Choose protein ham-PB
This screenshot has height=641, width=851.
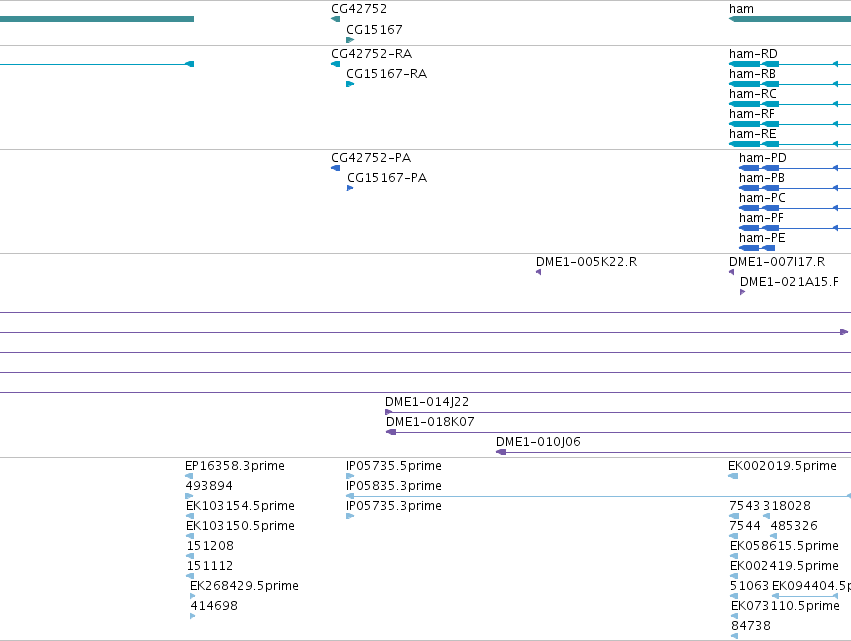761,178
